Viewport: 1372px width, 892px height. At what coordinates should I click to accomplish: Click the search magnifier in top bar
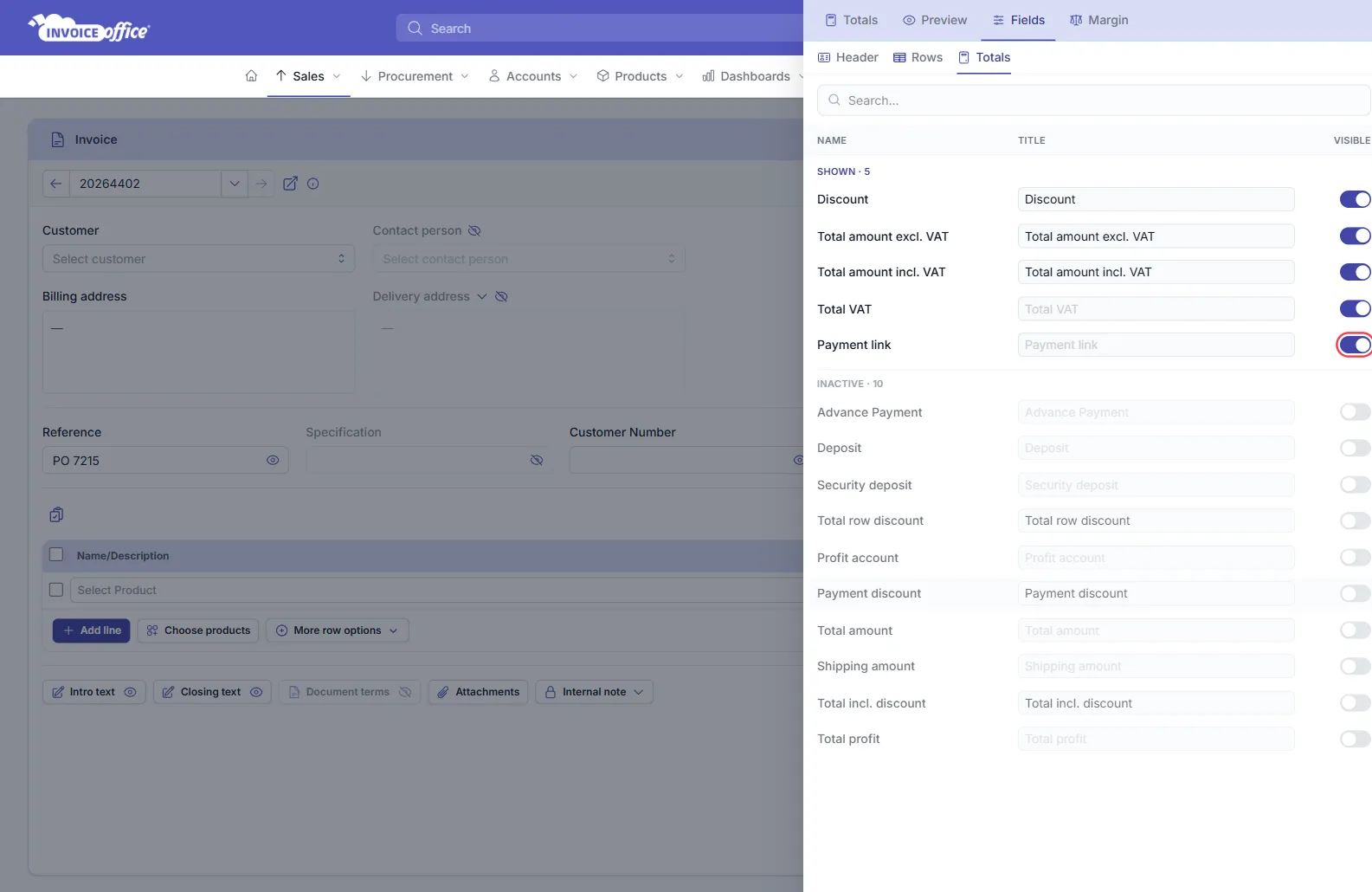[415, 29]
